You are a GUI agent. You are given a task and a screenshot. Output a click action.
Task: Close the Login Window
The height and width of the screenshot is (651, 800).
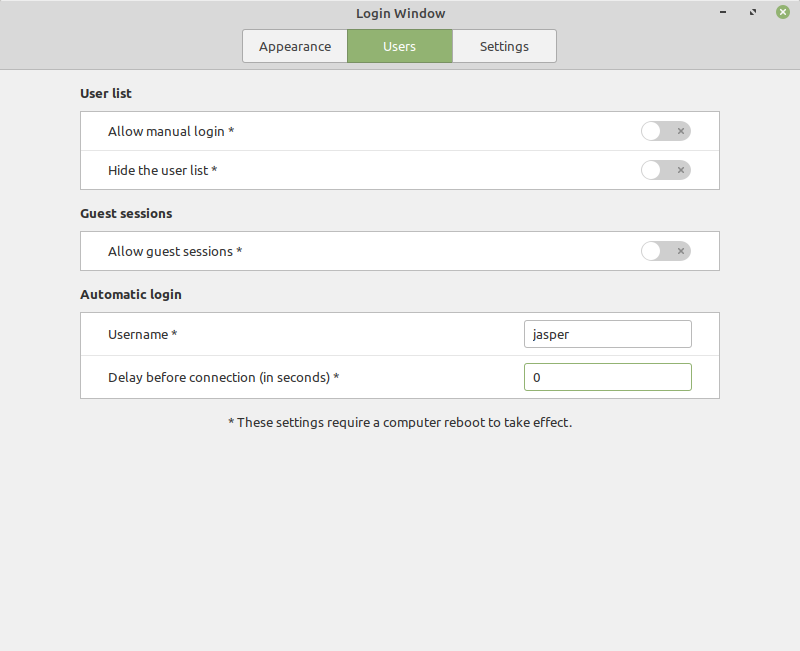(x=783, y=12)
